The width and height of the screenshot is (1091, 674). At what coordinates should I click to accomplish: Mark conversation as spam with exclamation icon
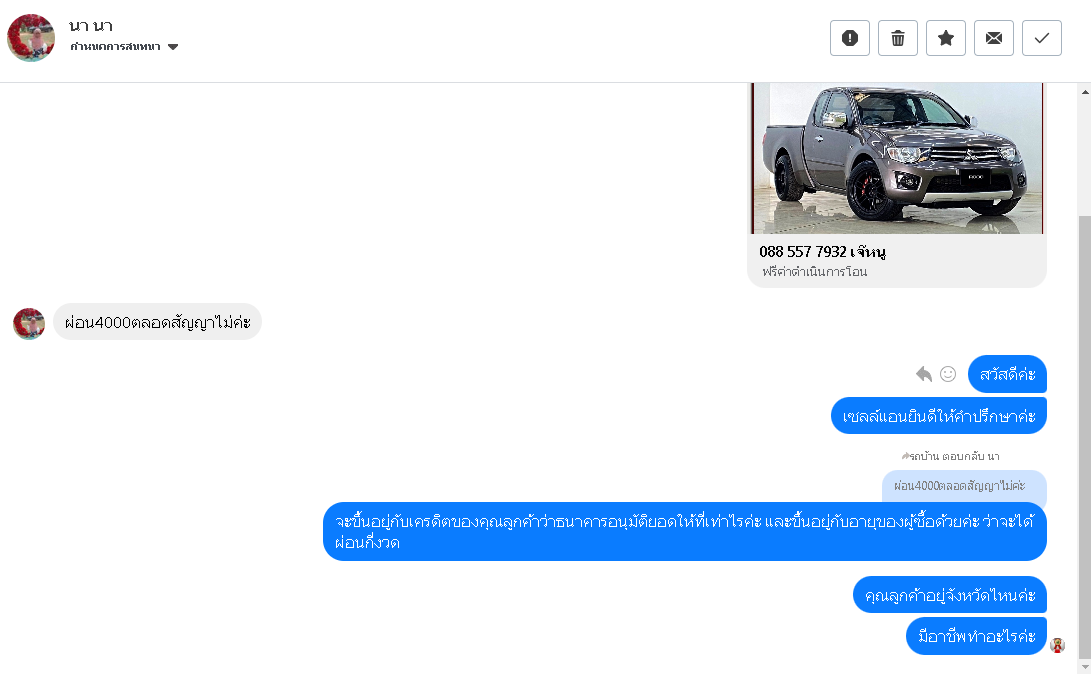point(850,38)
